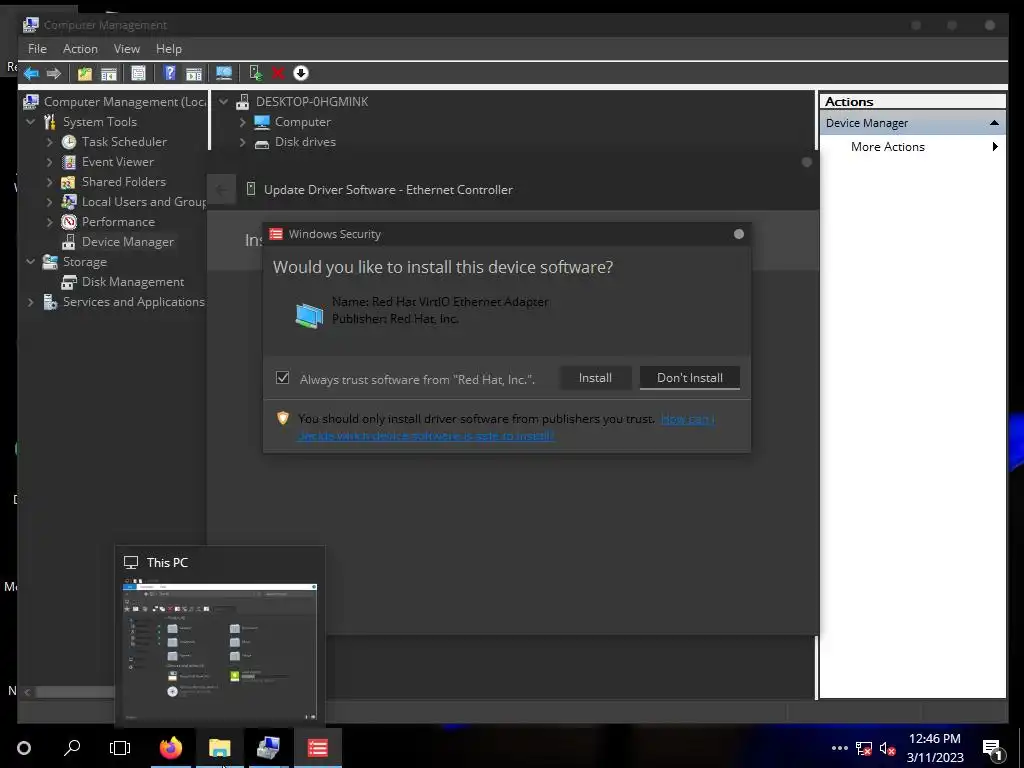Image resolution: width=1024 pixels, height=768 pixels.
Task: Click the Don't Install button
Action: (x=690, y=377)
